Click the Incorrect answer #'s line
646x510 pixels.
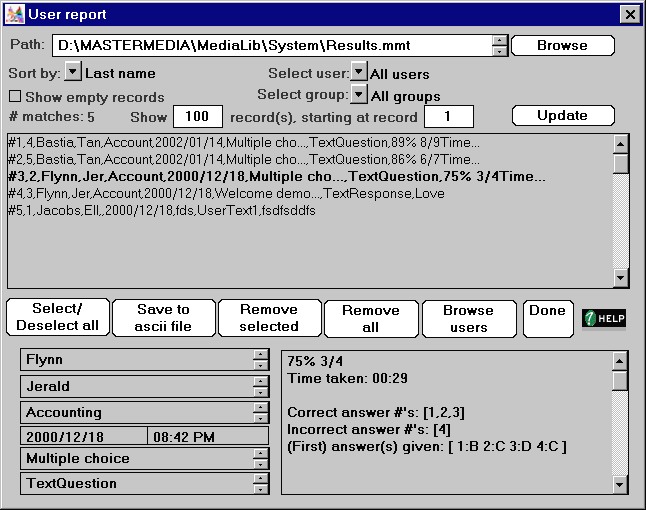tap(369, 430)
